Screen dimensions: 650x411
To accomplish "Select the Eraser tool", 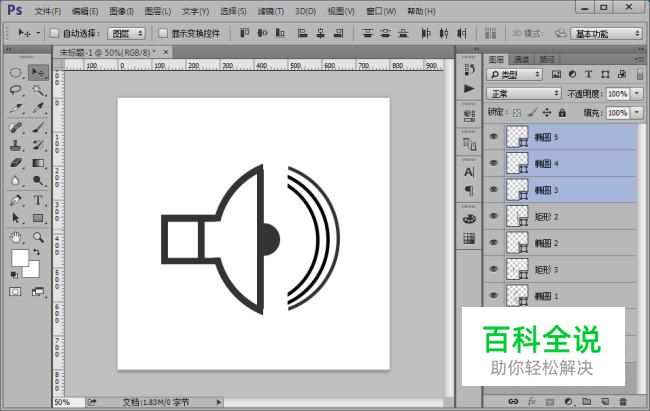I will point(16,163).
